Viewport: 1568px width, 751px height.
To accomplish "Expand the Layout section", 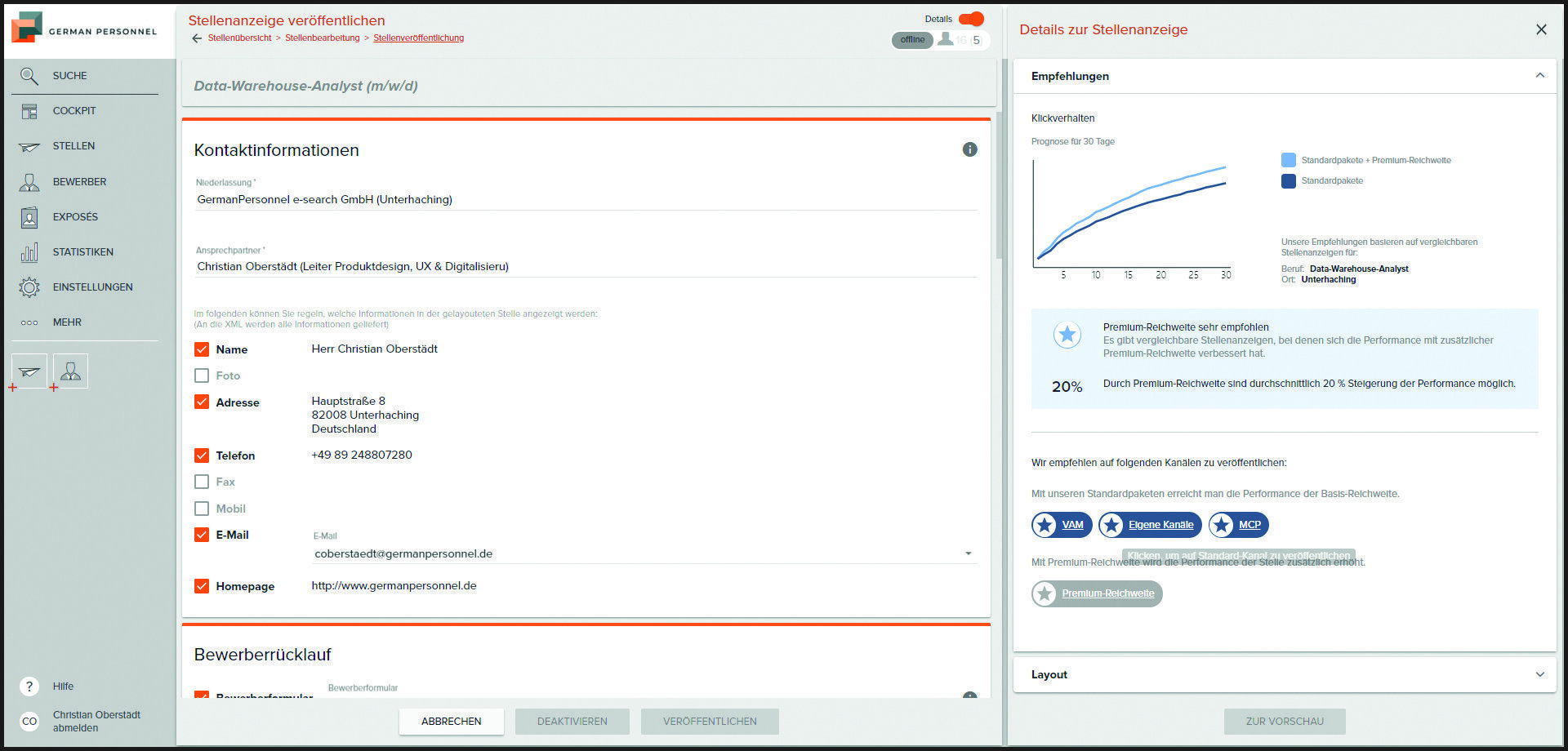I will (x=1540, y=674).
